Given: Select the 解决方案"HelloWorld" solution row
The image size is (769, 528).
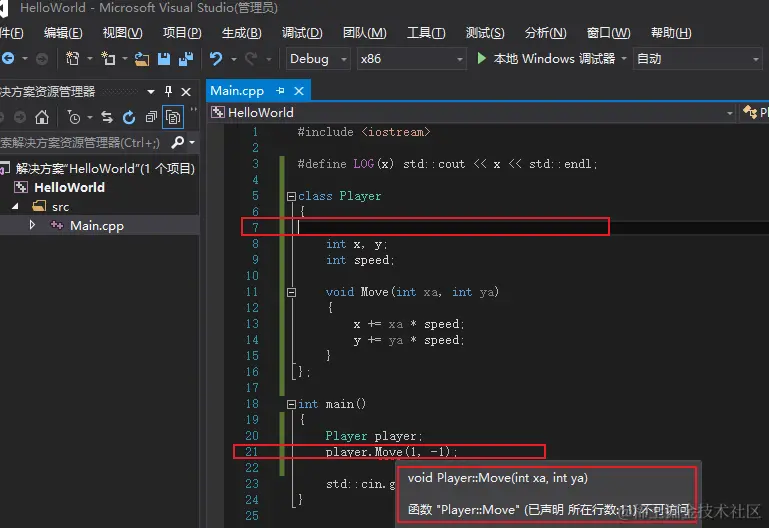Looking at the screenshot, I should [98, 169].
